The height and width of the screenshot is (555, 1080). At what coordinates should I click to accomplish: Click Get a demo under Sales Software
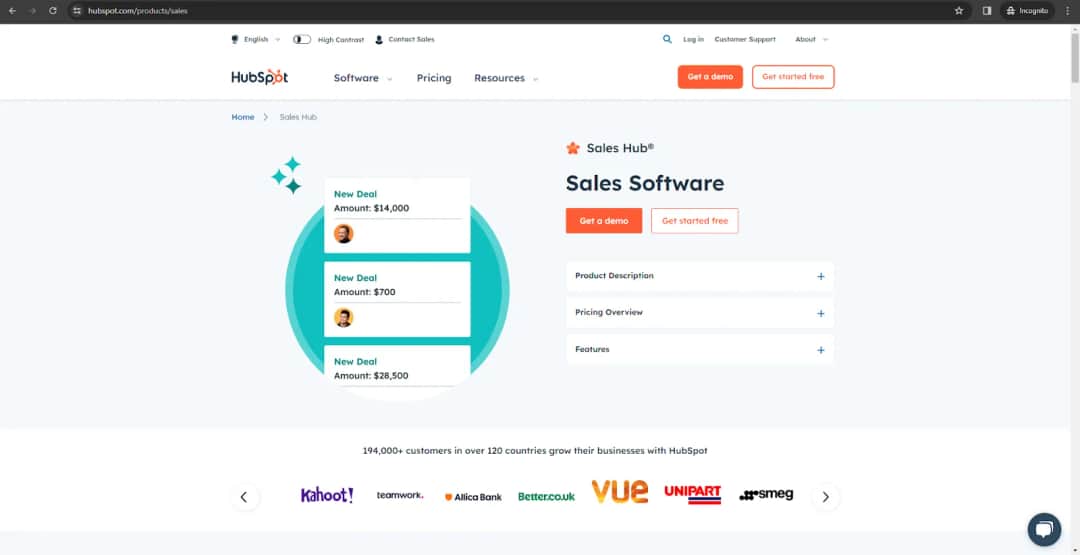click(604, 221)
